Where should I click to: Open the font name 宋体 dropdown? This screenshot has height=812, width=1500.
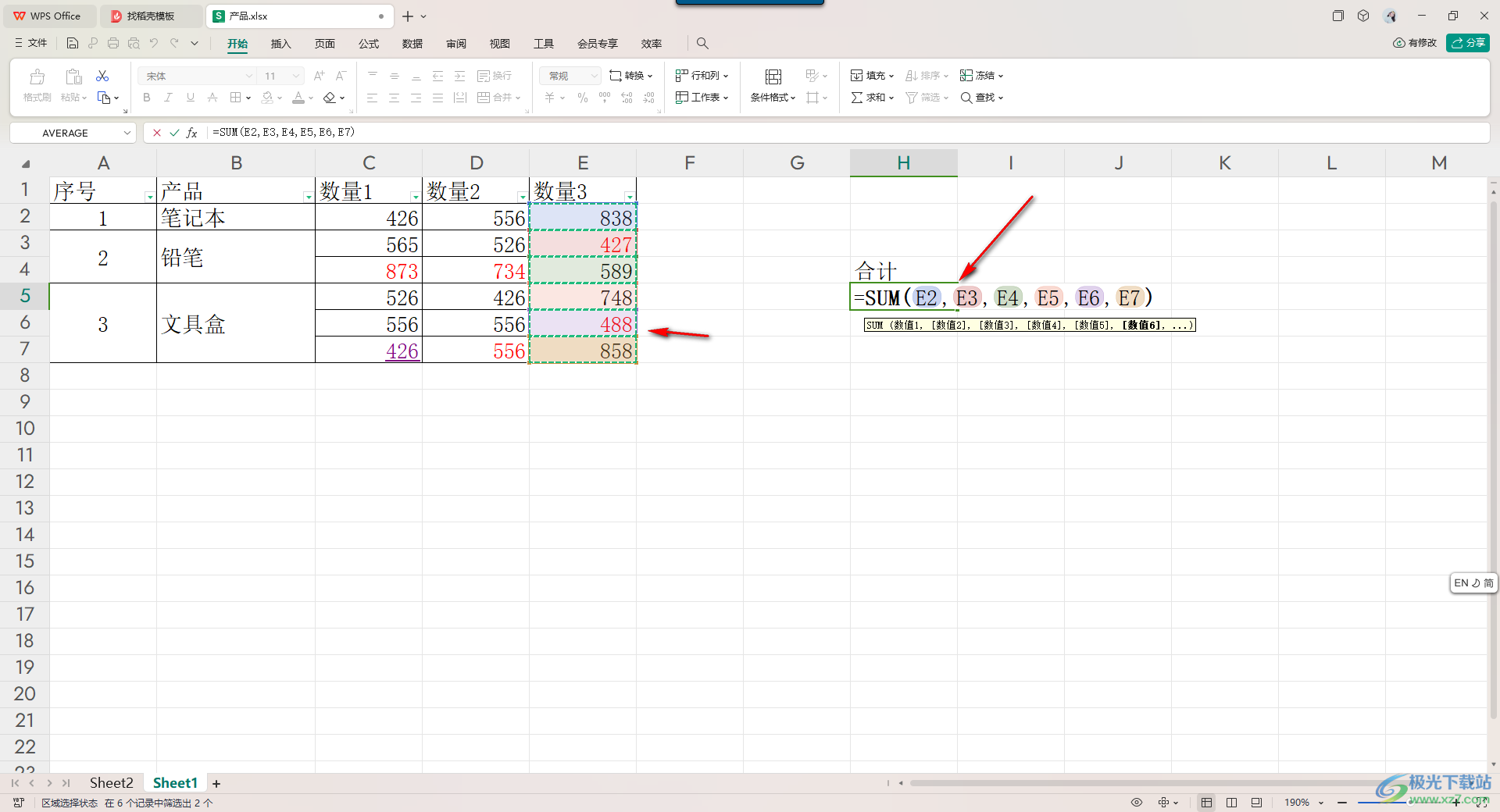(249, 76)
